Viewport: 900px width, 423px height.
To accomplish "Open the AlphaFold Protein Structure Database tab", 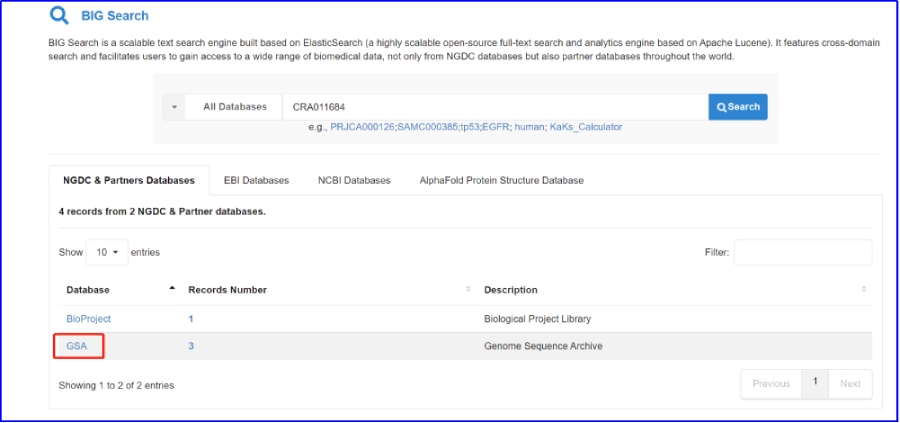I will coord(501,180).
